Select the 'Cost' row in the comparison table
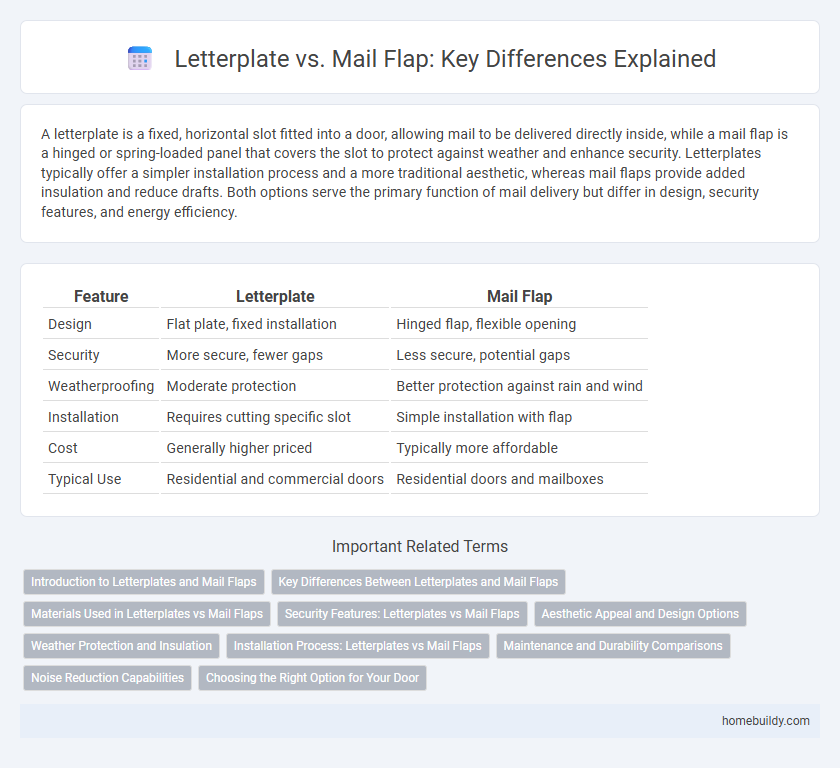 tap(62, 448)
